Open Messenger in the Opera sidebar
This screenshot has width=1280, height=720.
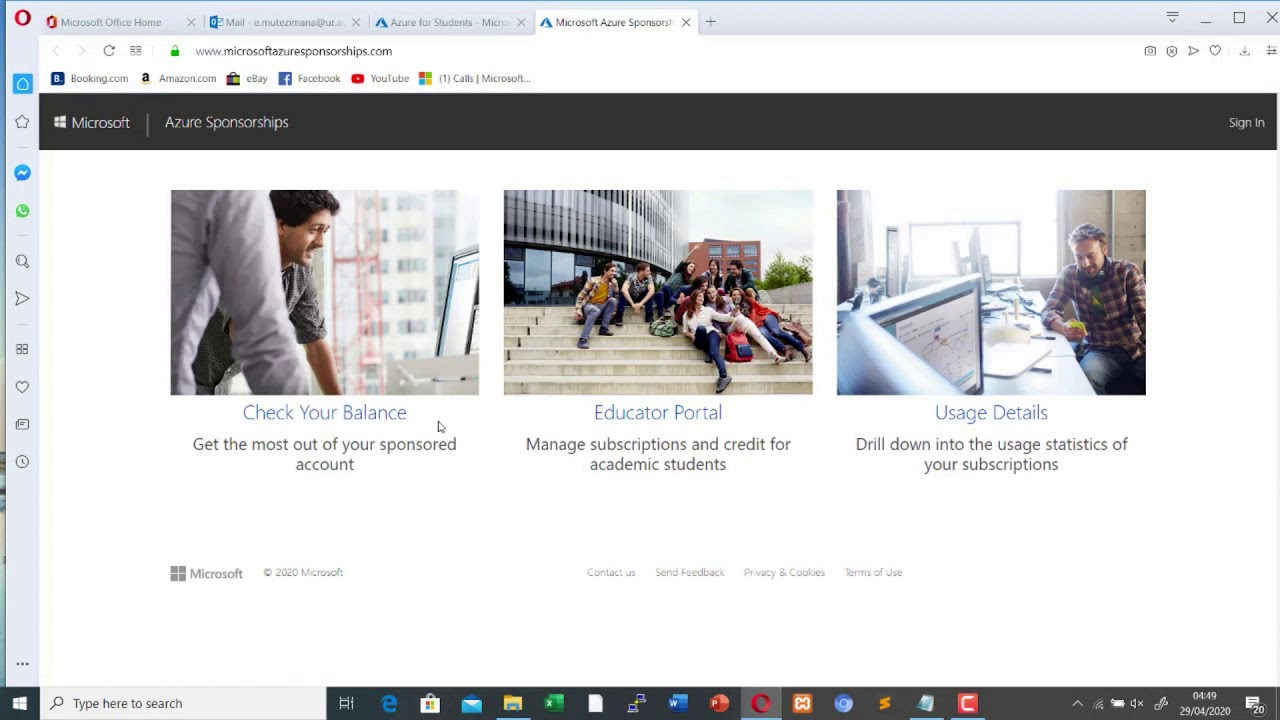pos(22,173)
